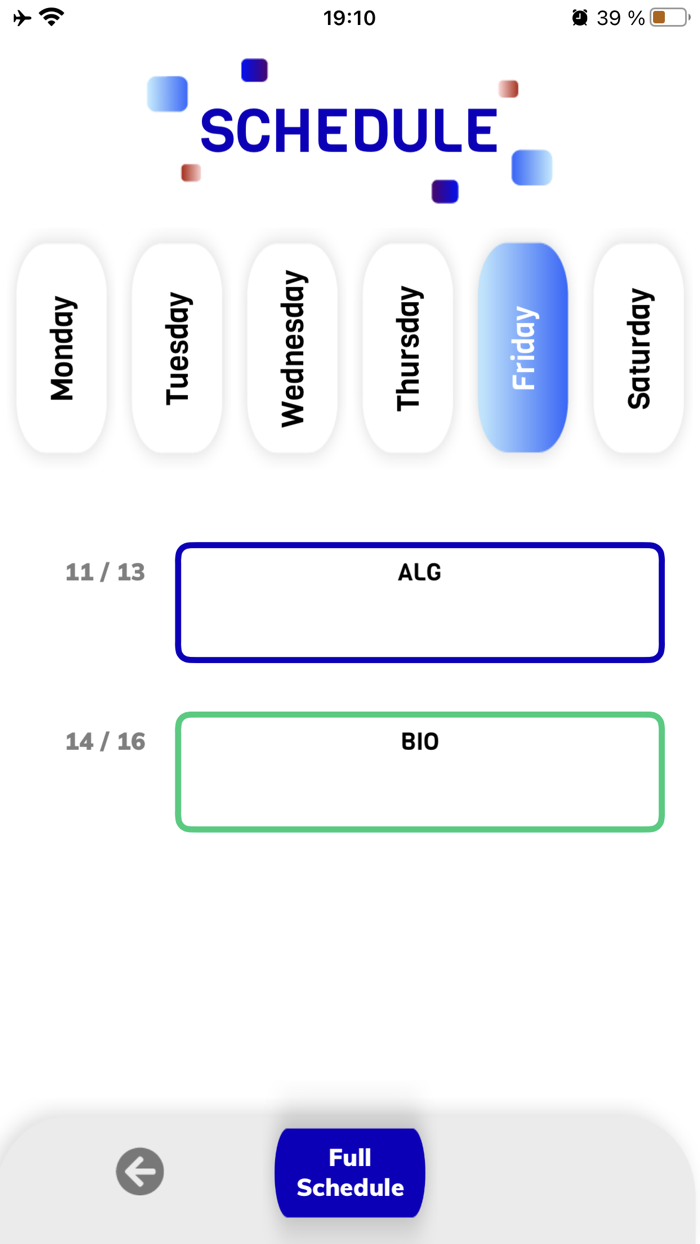Image resolution: width=700 pixels, height=1244 pixels.
Task: Open the BIO lesson card
Action: pyautogui.click(x=420, y=771)
